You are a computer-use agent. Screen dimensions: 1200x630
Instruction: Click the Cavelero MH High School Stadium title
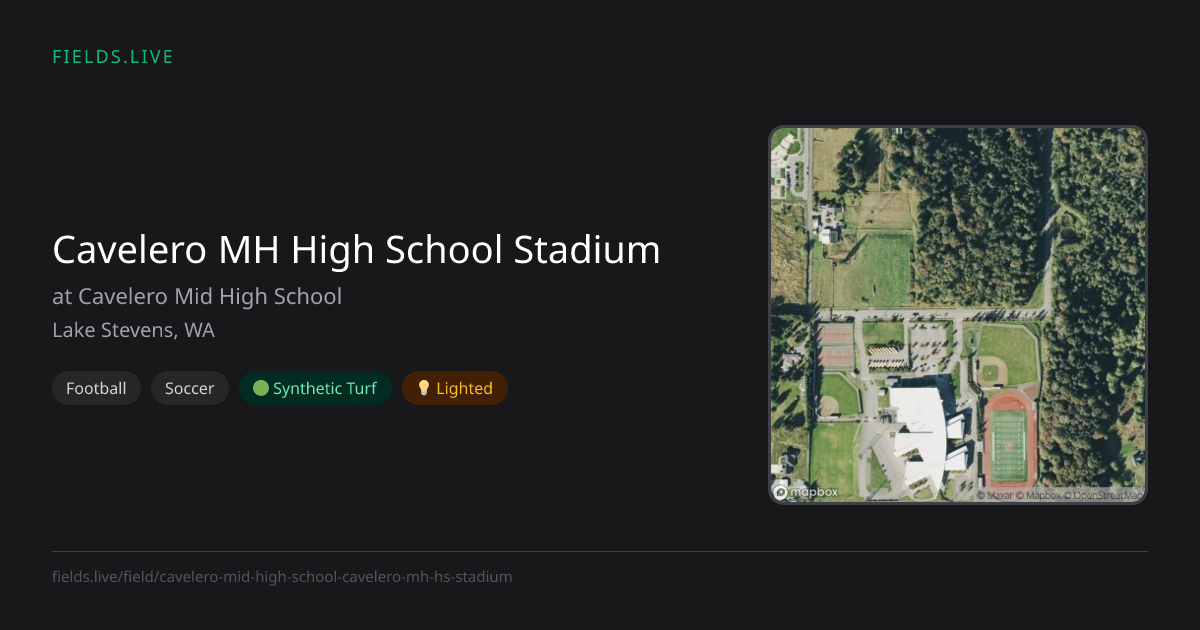[x=356, y=250]
